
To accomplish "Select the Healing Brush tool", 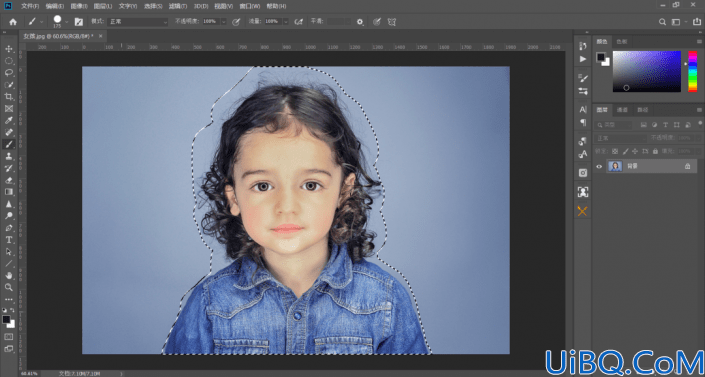I will click(x=9, y=132).
